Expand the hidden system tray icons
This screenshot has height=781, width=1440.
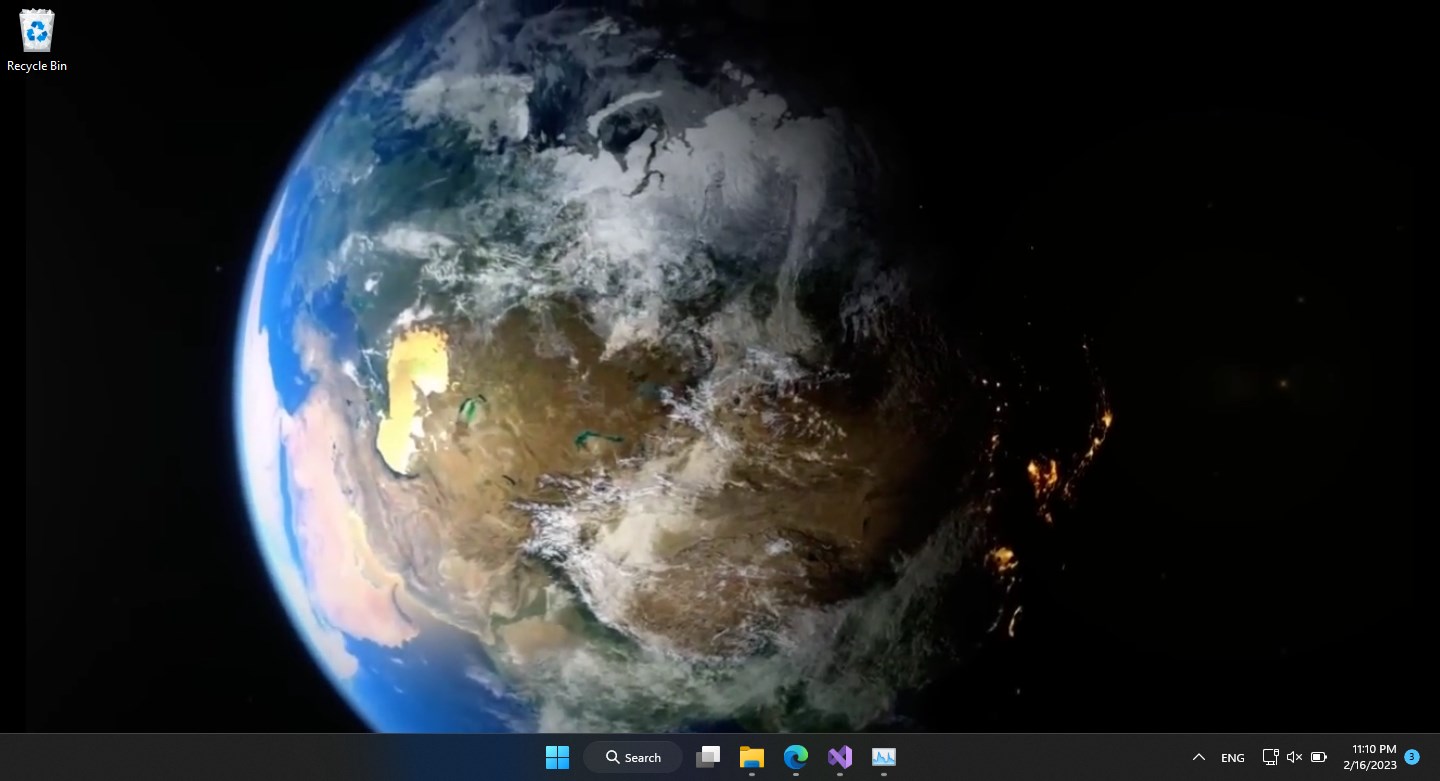(1198, 757)
